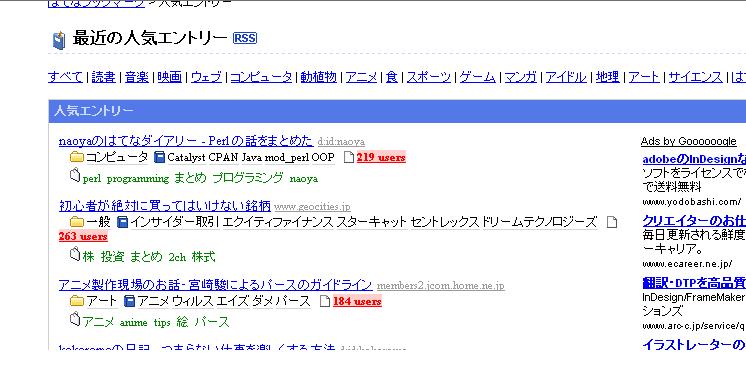Click the bookmark icon beside the page heading
This screenshot has height=384, width=746.
(x=59, y=40)
